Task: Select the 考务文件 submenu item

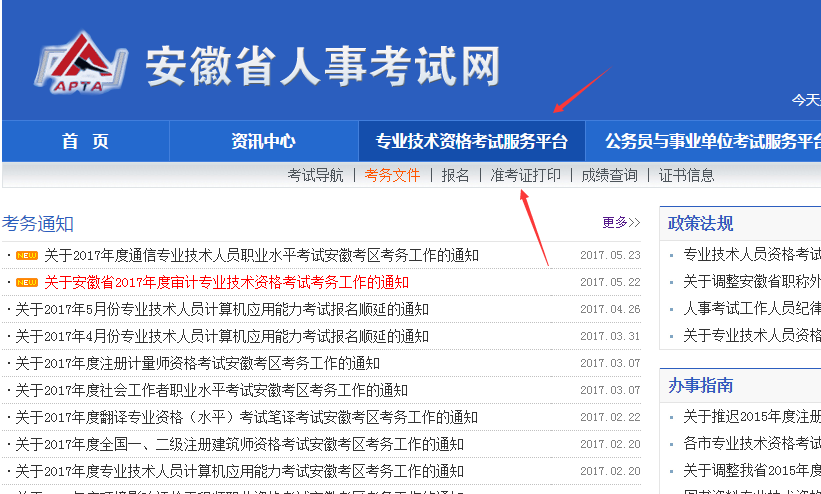Action: tap(392, 175)
